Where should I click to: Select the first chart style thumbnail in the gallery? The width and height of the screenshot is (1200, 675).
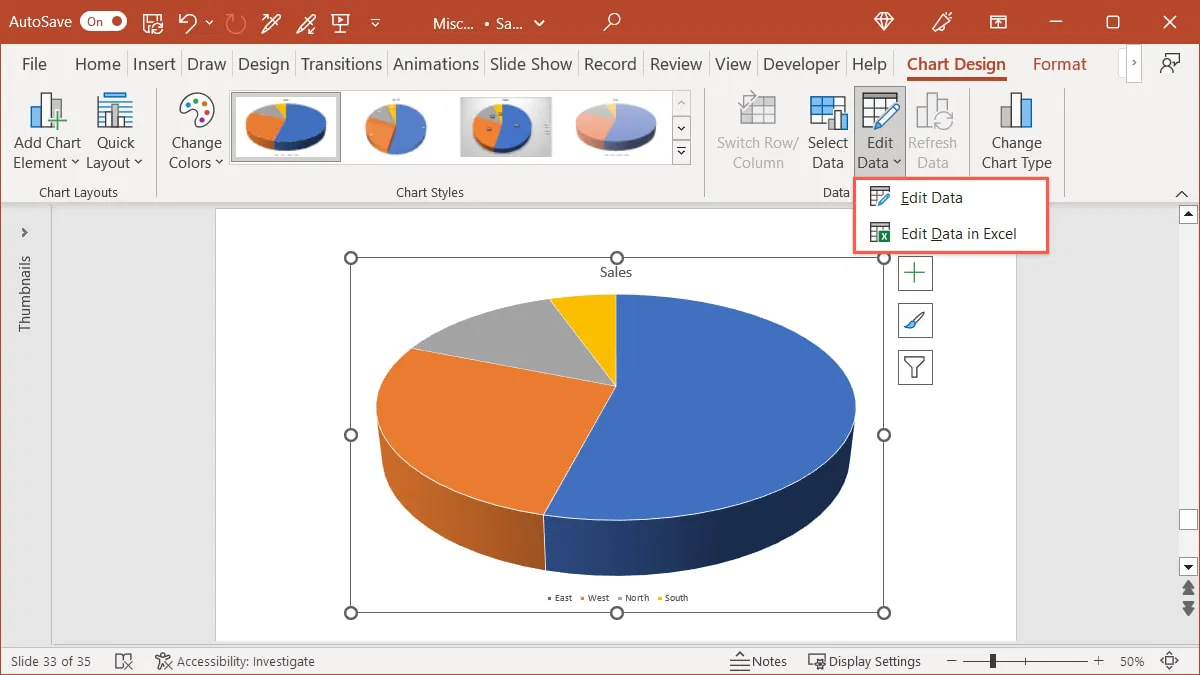pos(284,126)
